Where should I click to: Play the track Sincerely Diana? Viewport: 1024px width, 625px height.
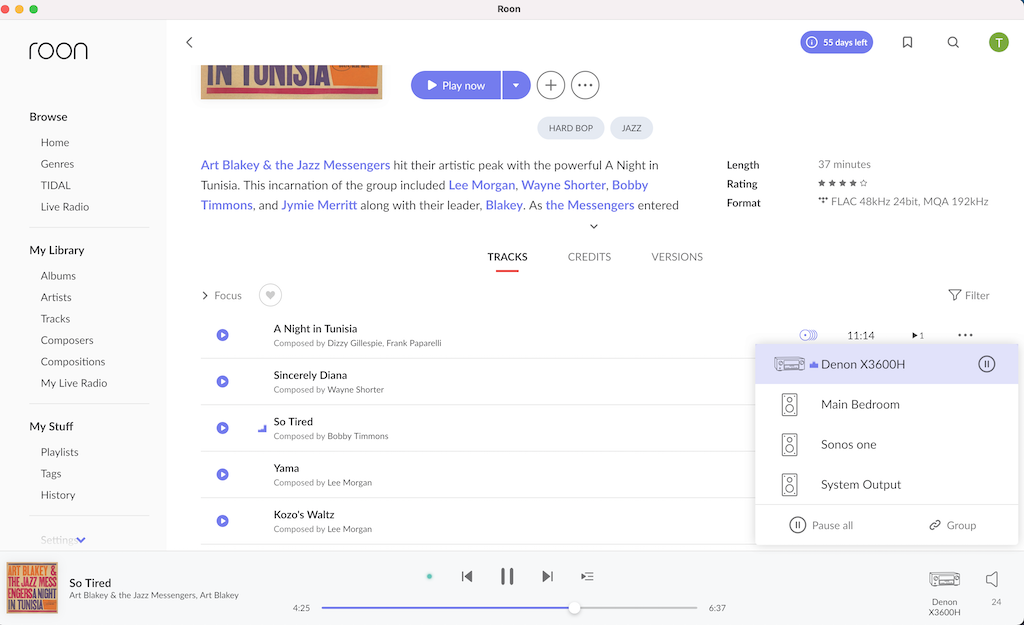coord(223,381)
